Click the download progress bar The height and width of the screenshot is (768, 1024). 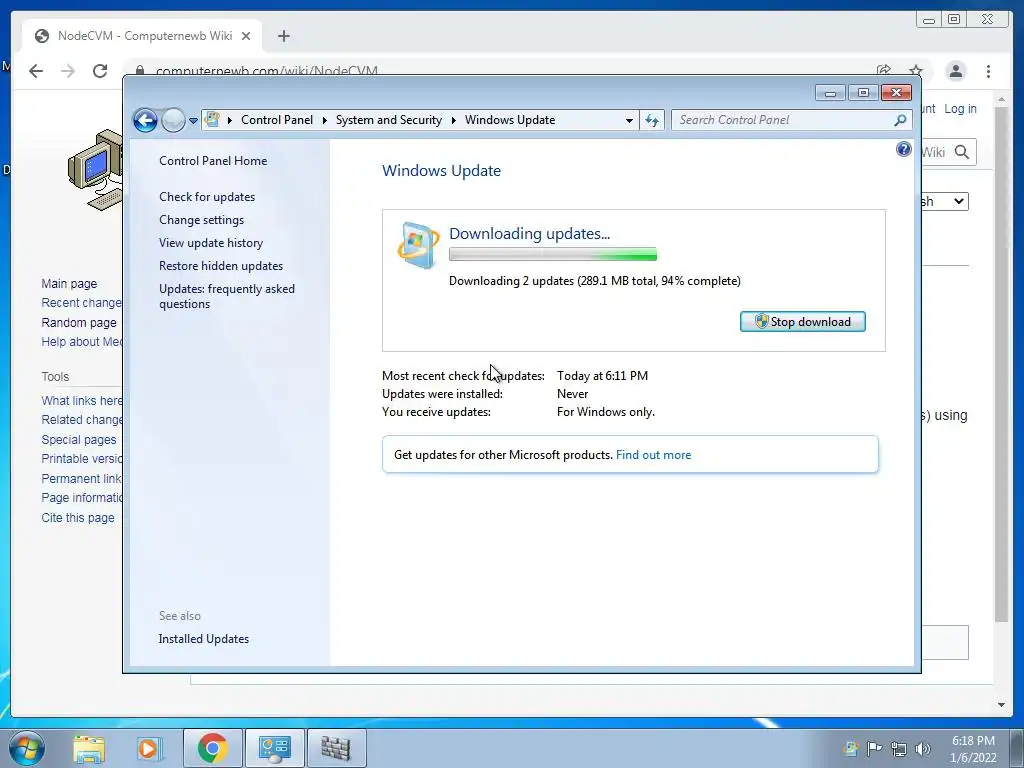click(x=552, y=255)
